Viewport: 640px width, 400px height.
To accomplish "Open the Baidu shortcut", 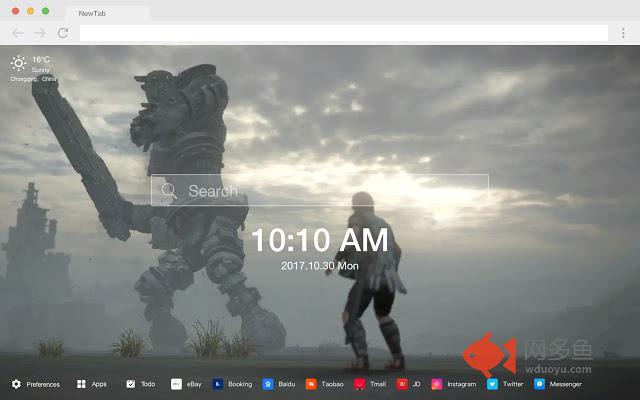I will click(x=268, y=384).
